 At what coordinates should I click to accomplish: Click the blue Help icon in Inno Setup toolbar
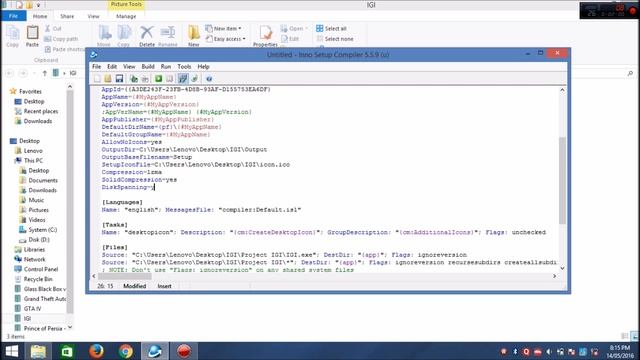(x=209, y=78)
